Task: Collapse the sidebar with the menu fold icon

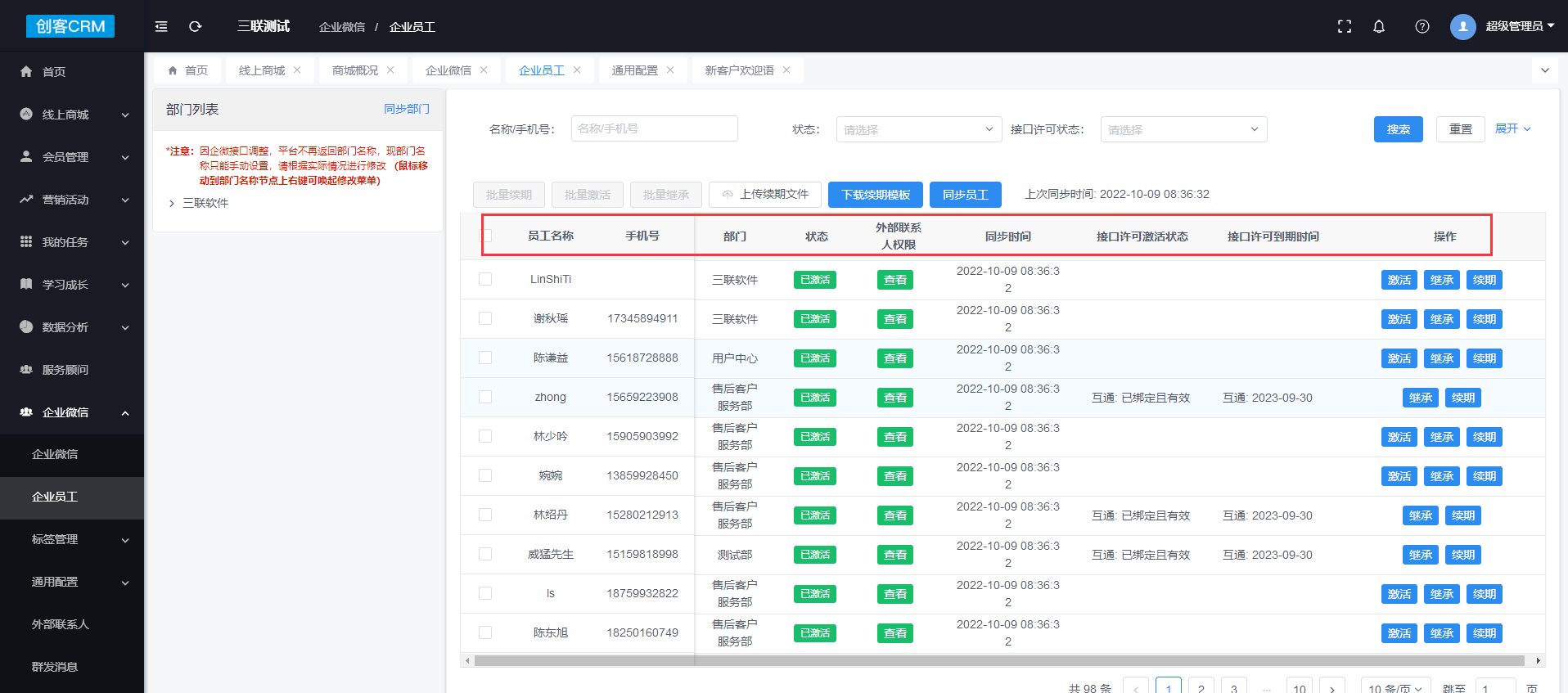Action: [x=161, y=26]
